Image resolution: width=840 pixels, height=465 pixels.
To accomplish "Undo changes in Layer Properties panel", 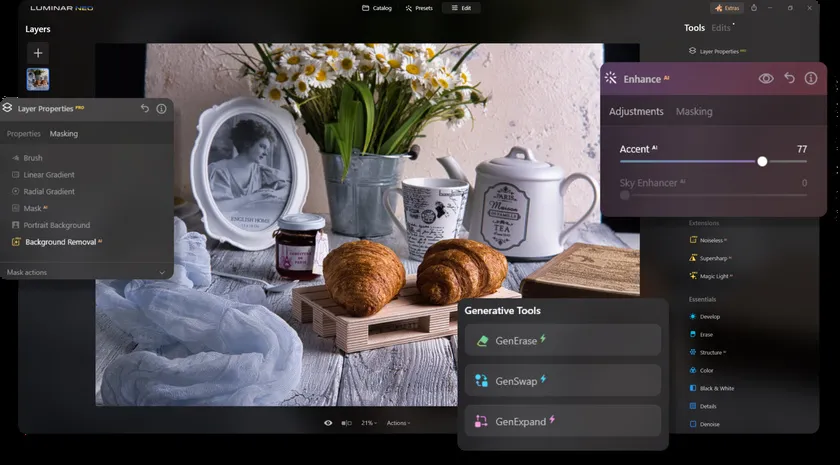I will coord(145,108).
